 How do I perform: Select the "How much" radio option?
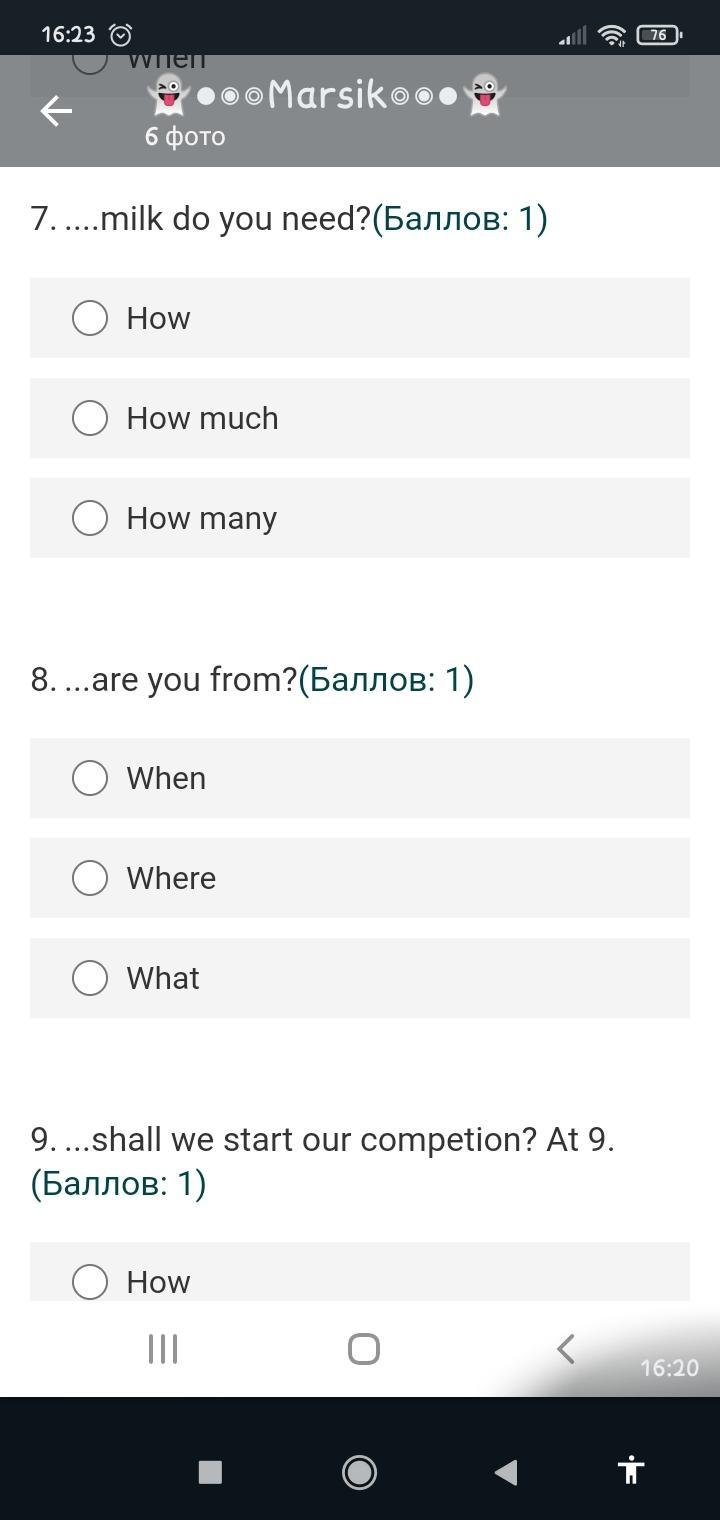90,418
